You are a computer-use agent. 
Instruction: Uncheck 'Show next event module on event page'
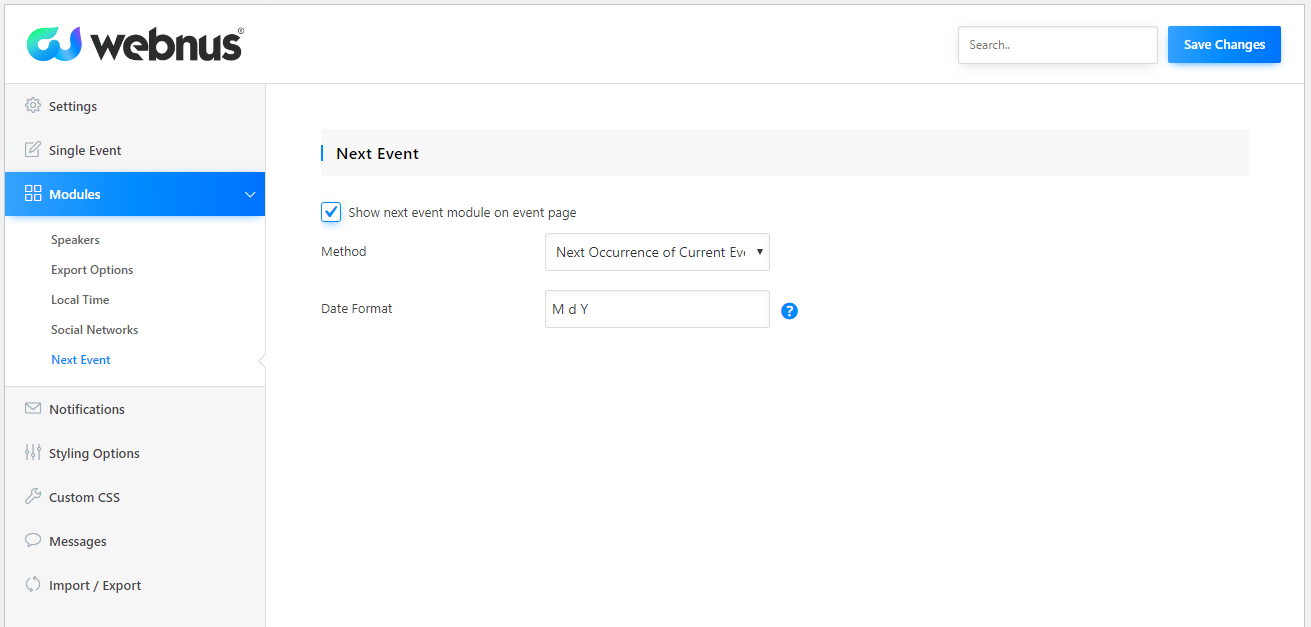pyautogui.click(x=331, y=212)
